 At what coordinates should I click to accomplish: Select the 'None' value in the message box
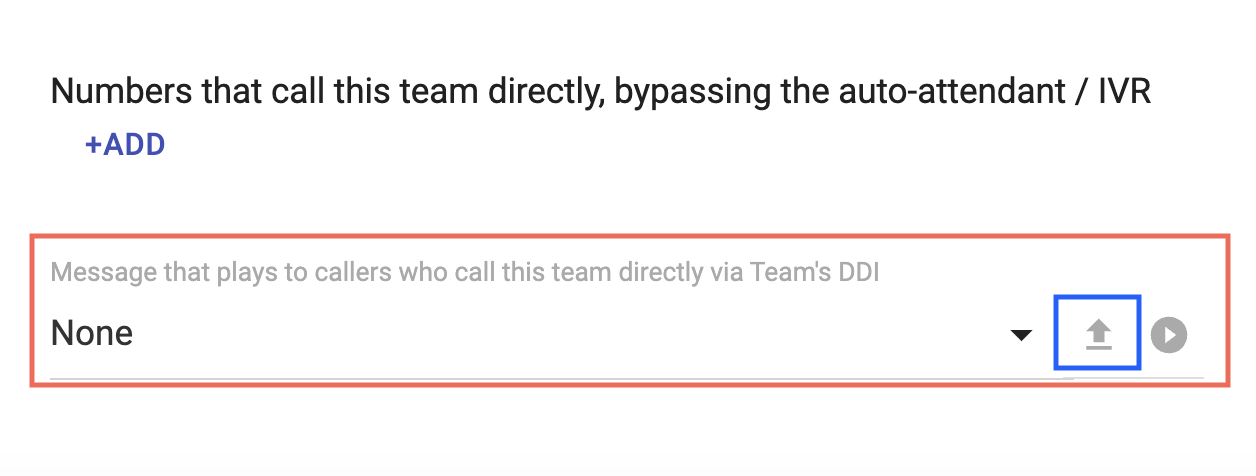click(x=92, y=333)
